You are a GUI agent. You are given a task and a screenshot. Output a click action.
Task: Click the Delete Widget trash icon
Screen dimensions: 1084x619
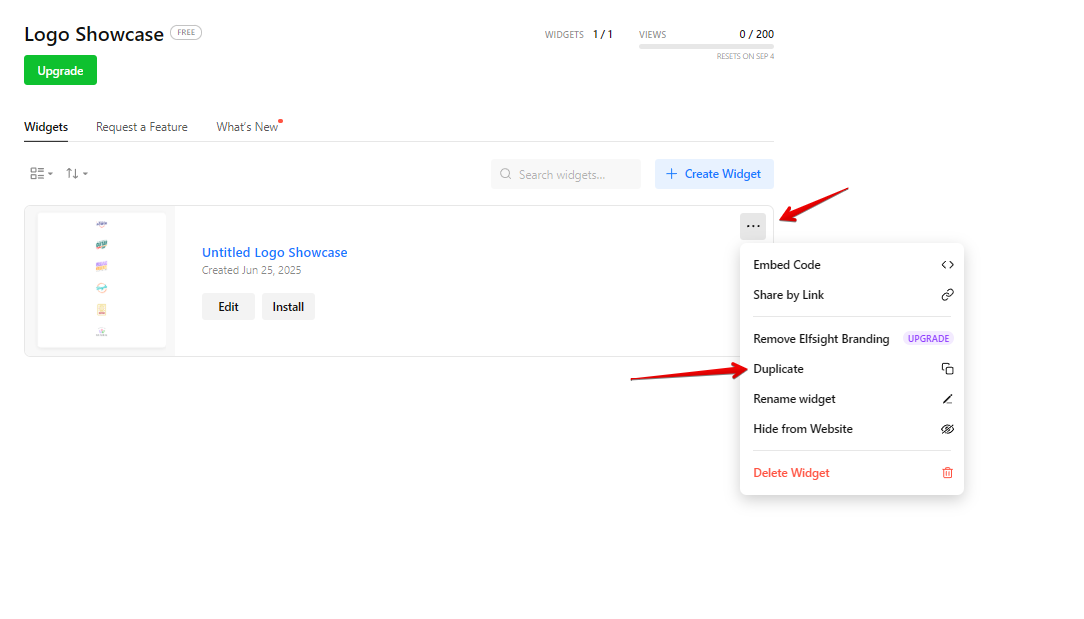947,473
